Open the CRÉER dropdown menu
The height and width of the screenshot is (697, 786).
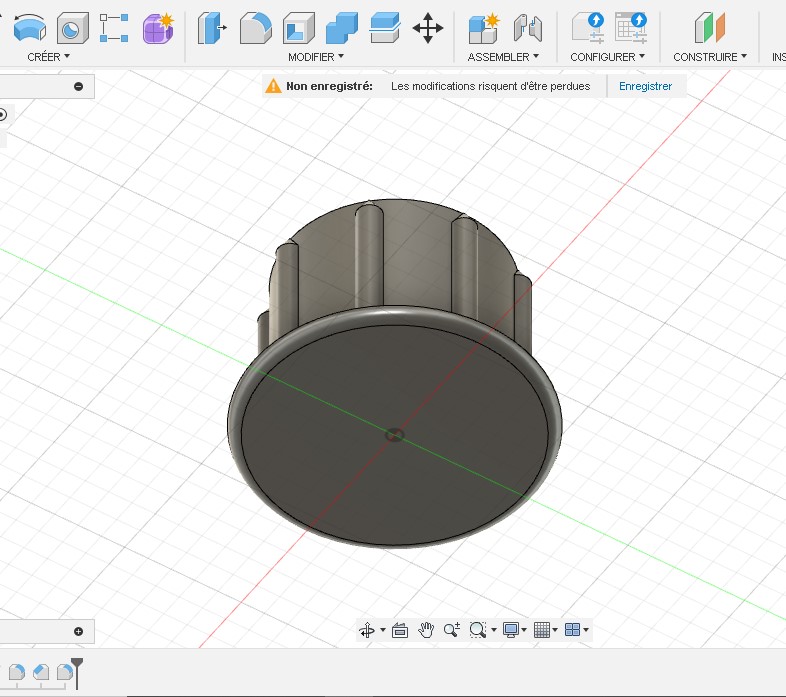[49, 57]
